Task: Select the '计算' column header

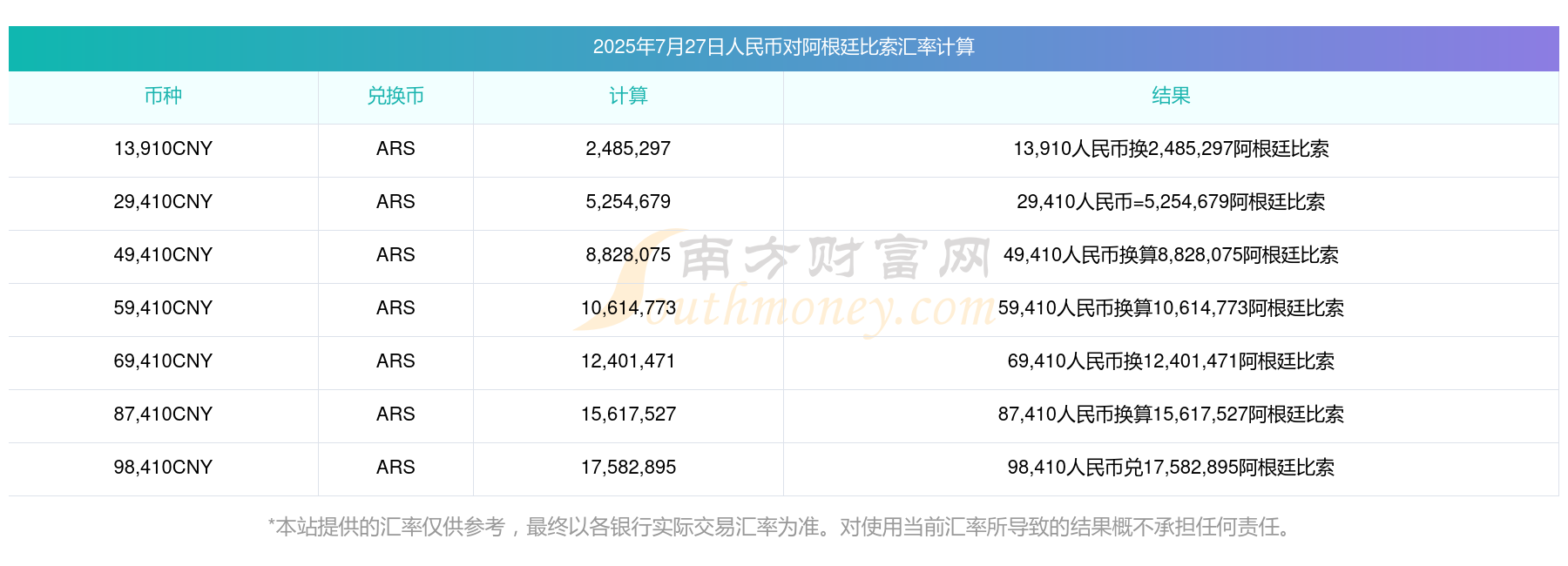Action: [628, 96]
